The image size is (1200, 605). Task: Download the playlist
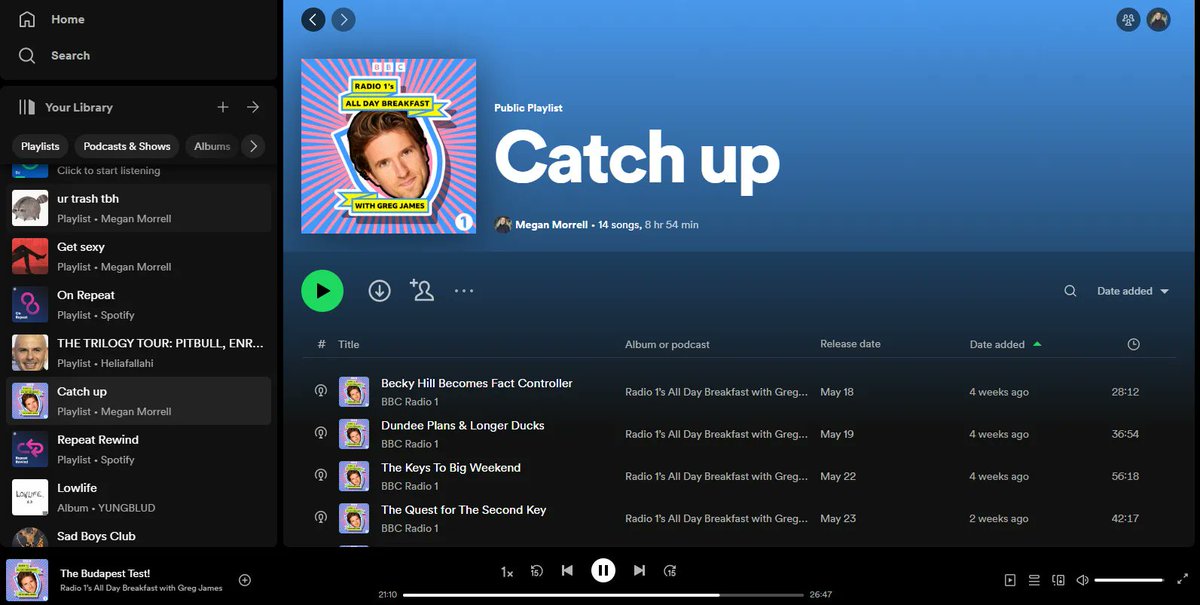[379, 291]
